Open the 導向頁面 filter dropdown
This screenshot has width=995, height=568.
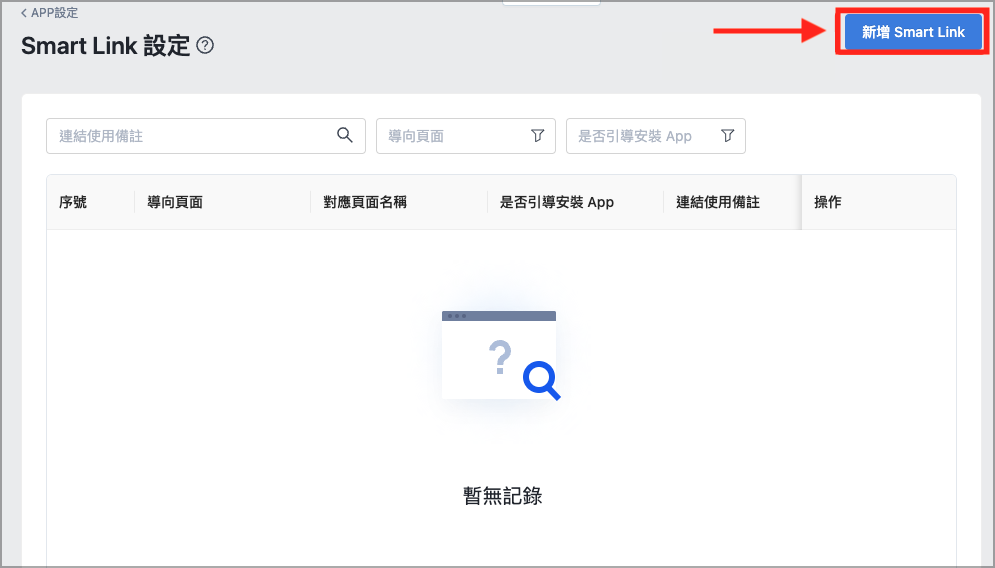click(466, 136)
